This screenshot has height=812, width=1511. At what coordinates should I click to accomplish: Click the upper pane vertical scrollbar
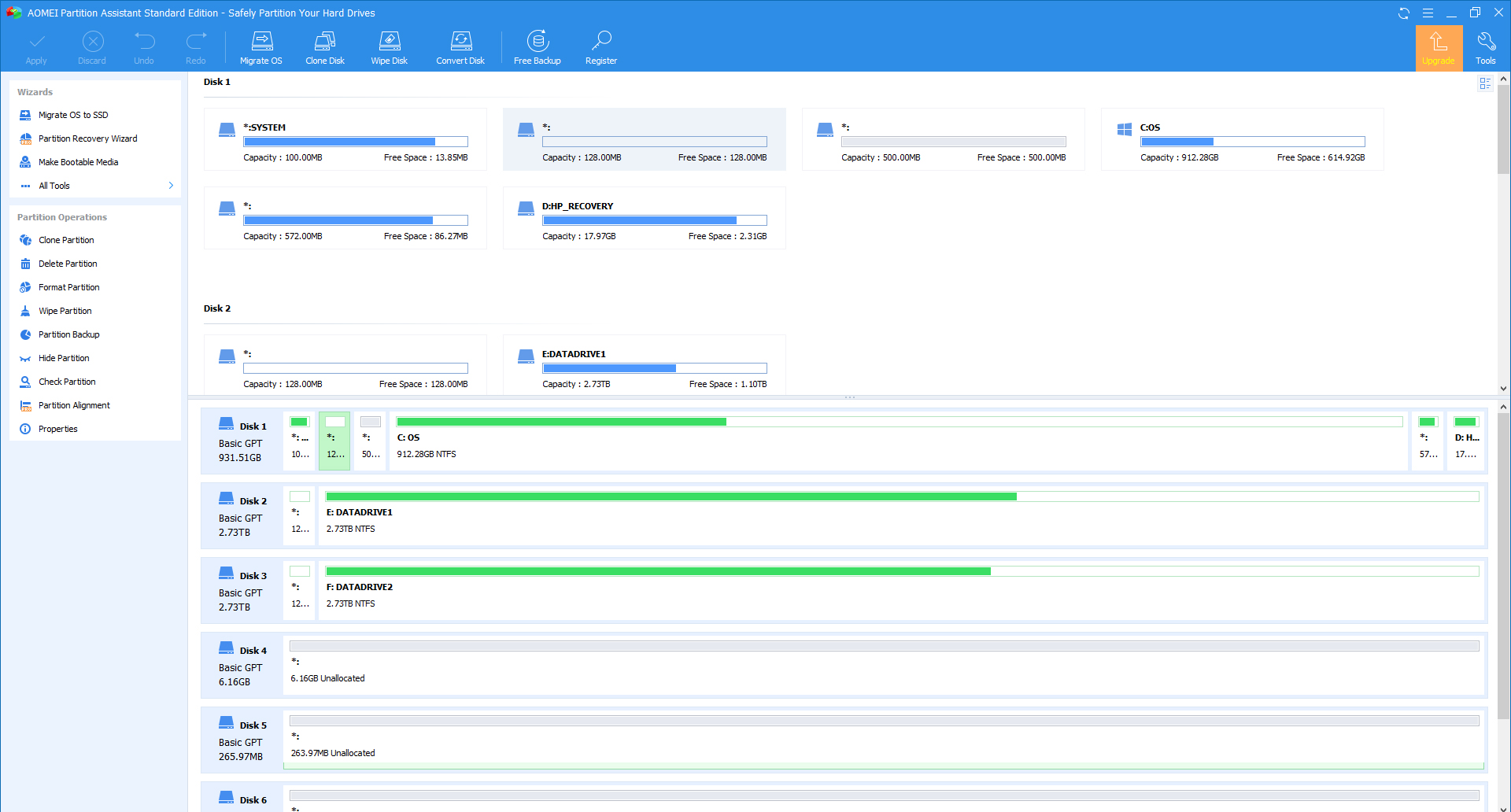coord(1503,130)
